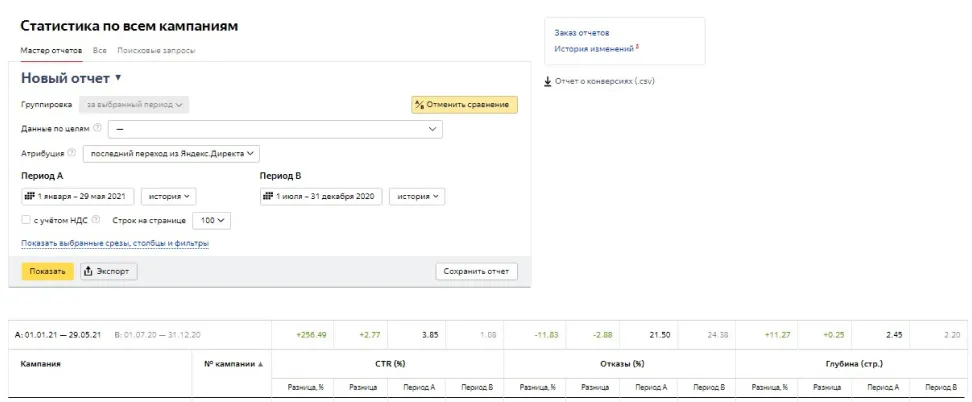Open the Строк на странице 100 dropdown
This screenshot has width=972, height=402.
pos(210,220)
